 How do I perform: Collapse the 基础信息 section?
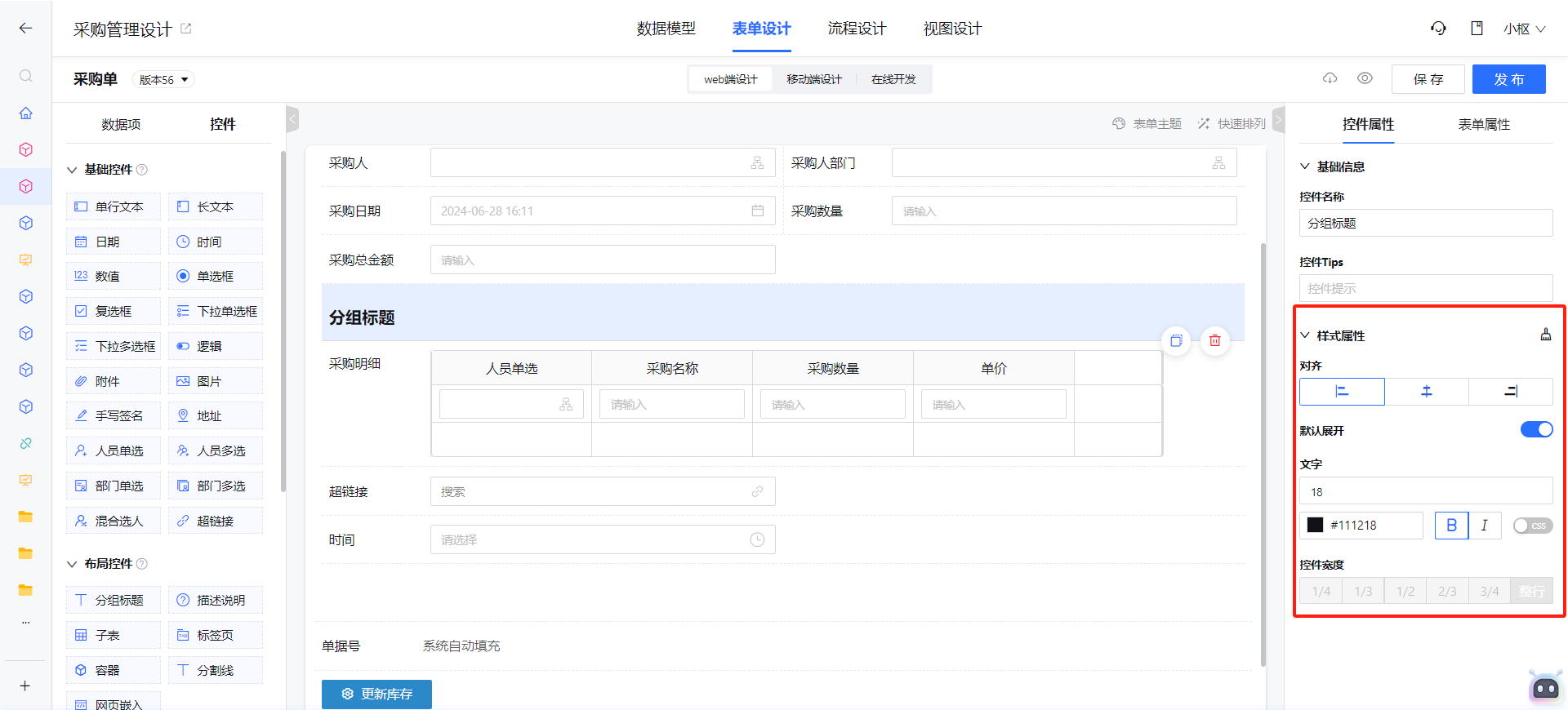pos(1305,166)
